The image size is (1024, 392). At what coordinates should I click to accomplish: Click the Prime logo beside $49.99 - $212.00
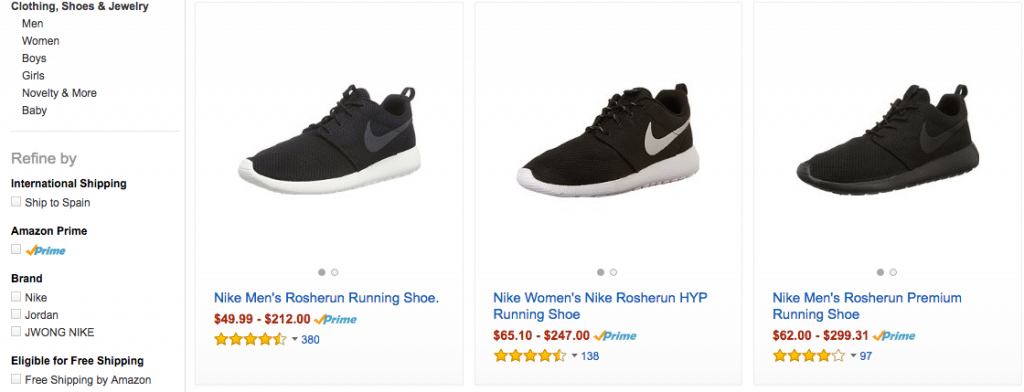335,319
